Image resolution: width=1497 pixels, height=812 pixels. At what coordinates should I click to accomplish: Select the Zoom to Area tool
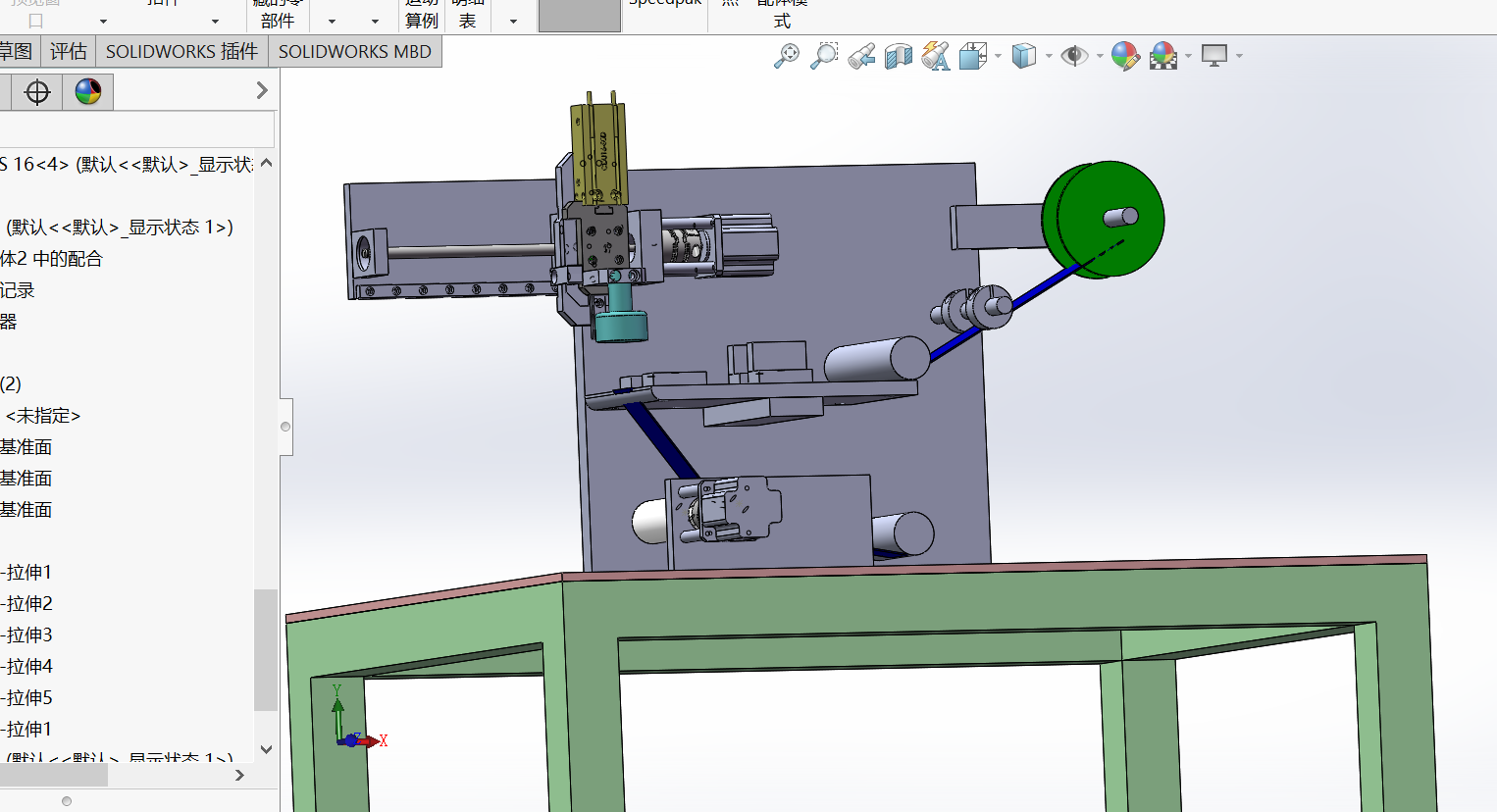(x=824, y=56)
